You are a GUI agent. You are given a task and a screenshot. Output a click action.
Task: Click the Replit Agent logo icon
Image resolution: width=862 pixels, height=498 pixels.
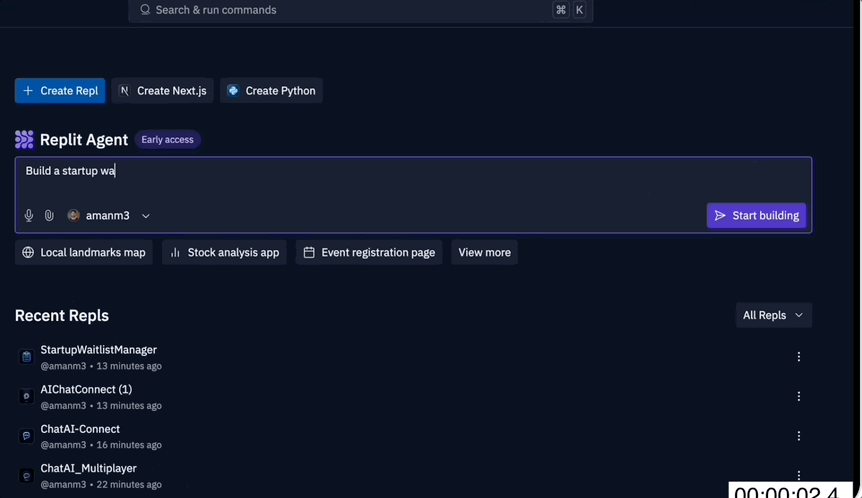pos(24,140)
